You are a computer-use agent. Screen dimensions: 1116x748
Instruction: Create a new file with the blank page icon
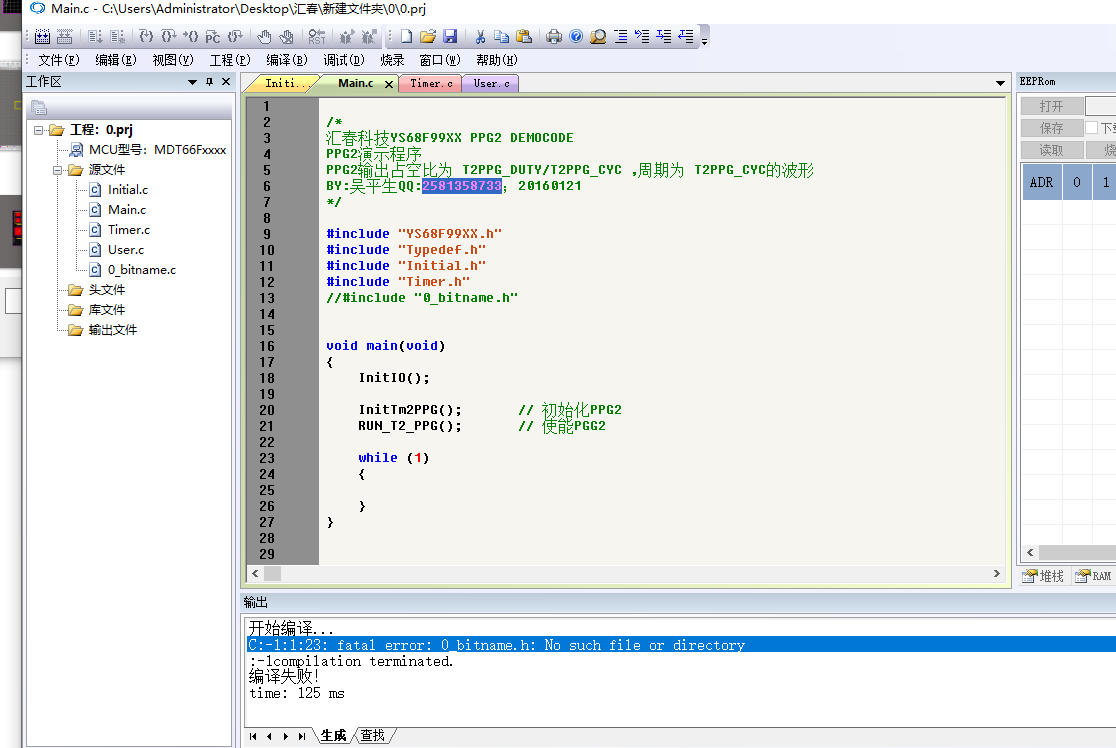tap(406, 36)
